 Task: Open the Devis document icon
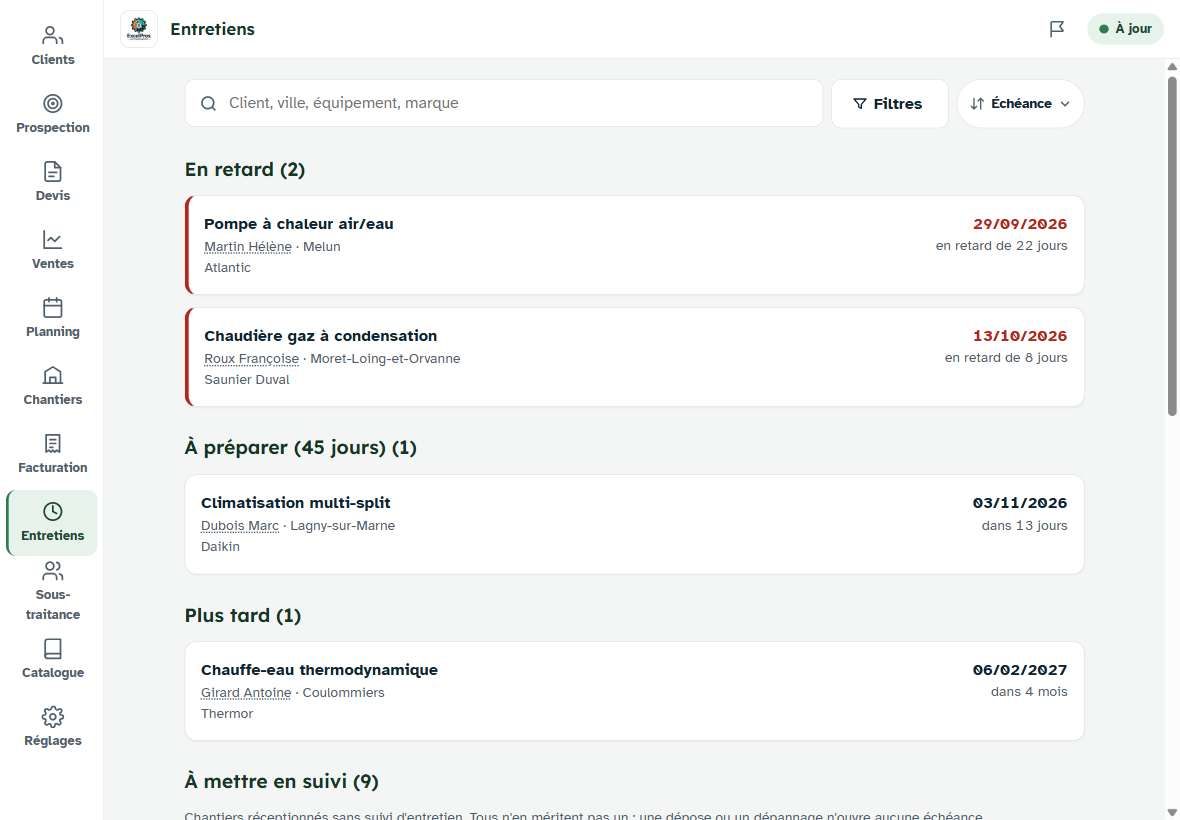[x=53, y=172]
